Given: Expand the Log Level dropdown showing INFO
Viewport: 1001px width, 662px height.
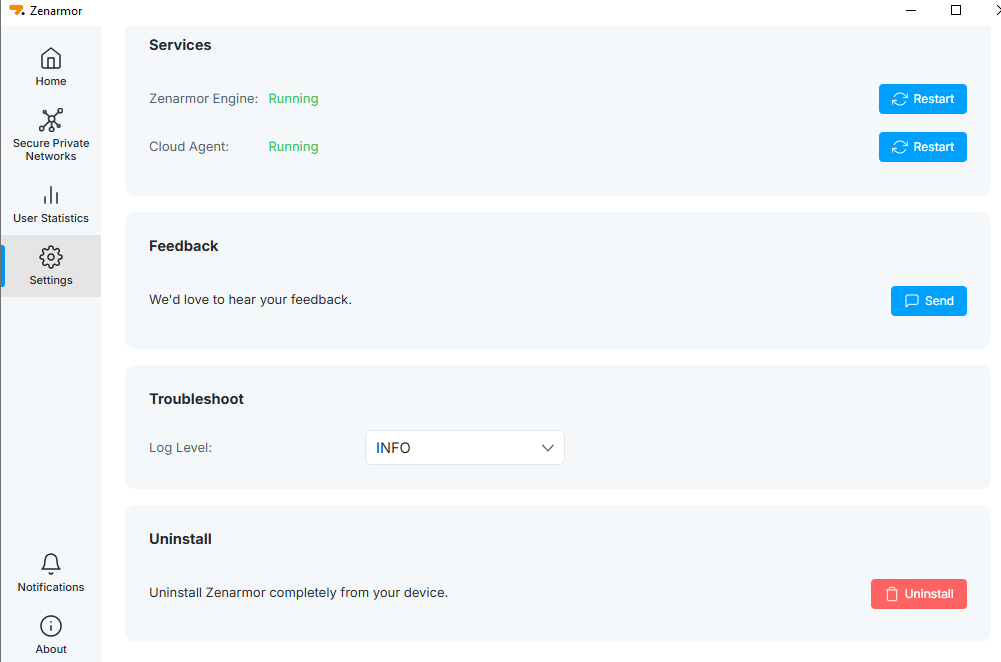Looking at the screenshot, I should coord(465,448).
